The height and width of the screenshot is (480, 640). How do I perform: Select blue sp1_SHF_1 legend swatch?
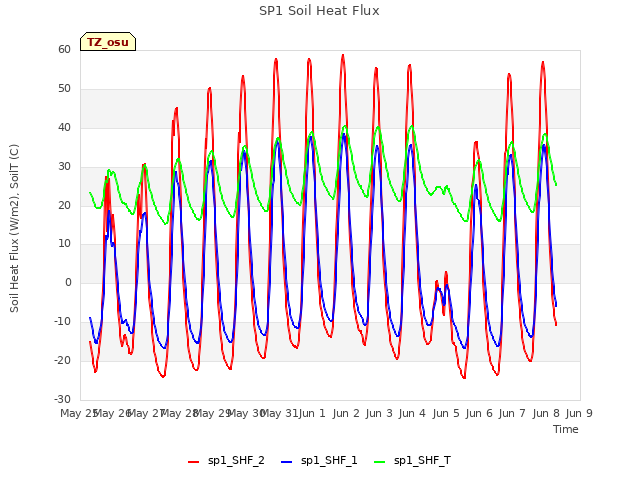click(287, 462)
